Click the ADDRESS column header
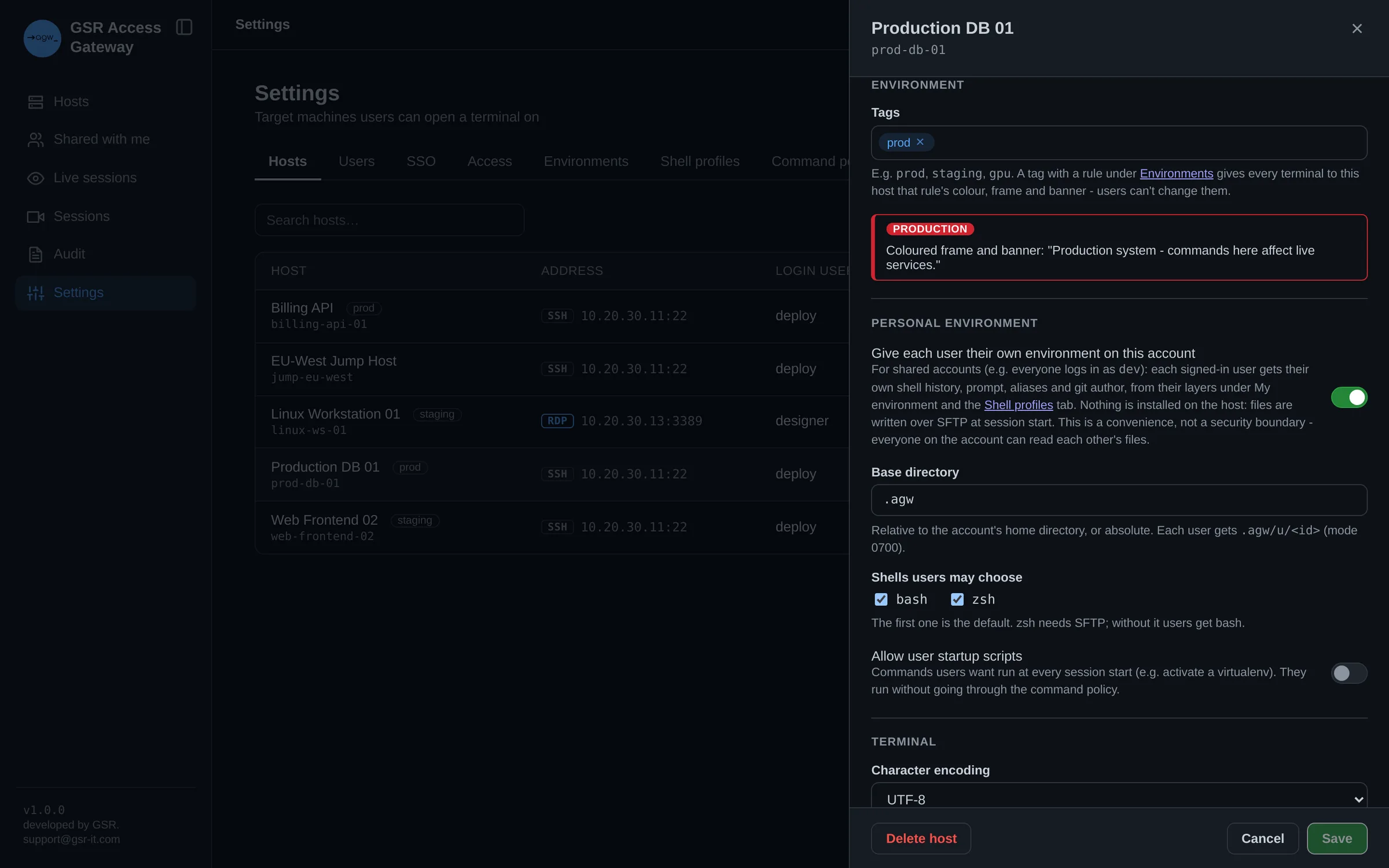Screen dimensions: 1389x868 tap(572, 271)
